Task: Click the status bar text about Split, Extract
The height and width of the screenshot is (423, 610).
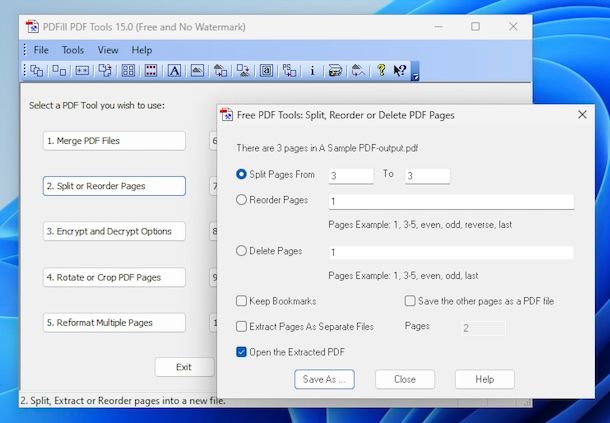Action: tap(123, 400)
